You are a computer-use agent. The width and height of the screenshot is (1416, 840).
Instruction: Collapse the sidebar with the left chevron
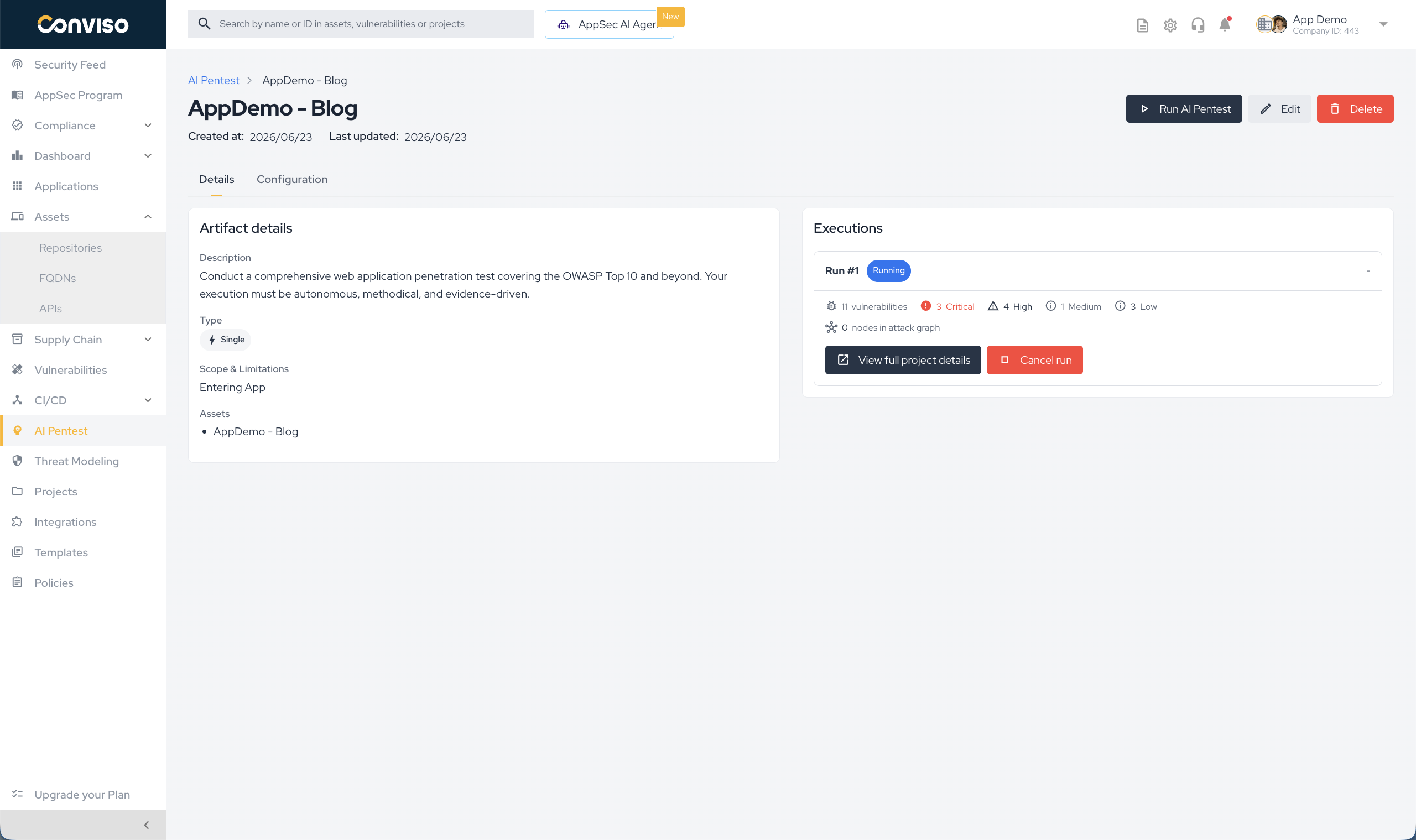tap(147, 825)
